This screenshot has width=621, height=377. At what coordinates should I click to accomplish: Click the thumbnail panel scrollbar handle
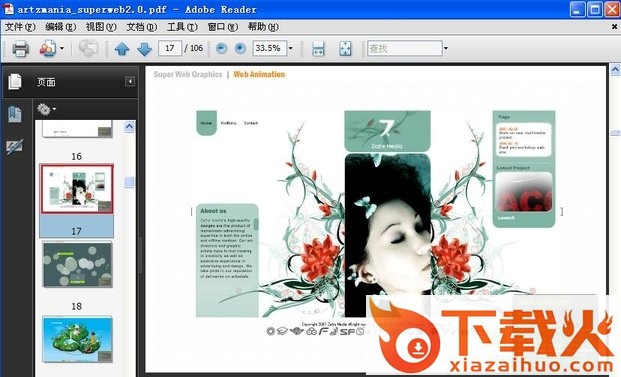coord(129,182)
